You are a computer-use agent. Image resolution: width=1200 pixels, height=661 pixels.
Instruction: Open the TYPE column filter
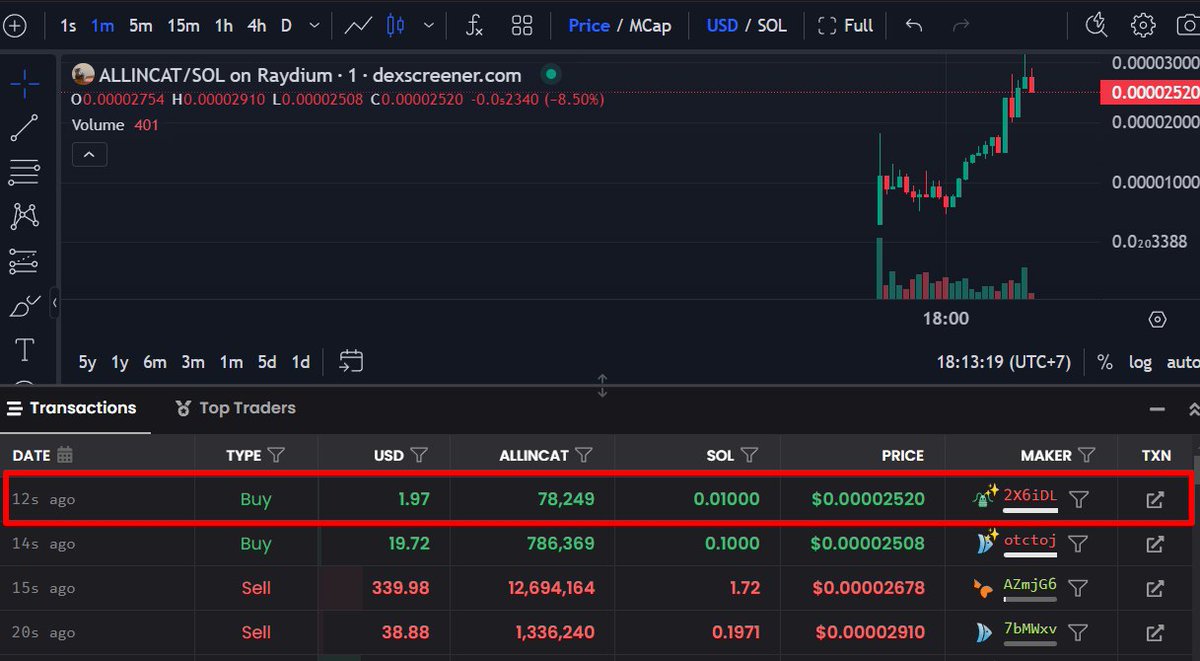(277, 455)
